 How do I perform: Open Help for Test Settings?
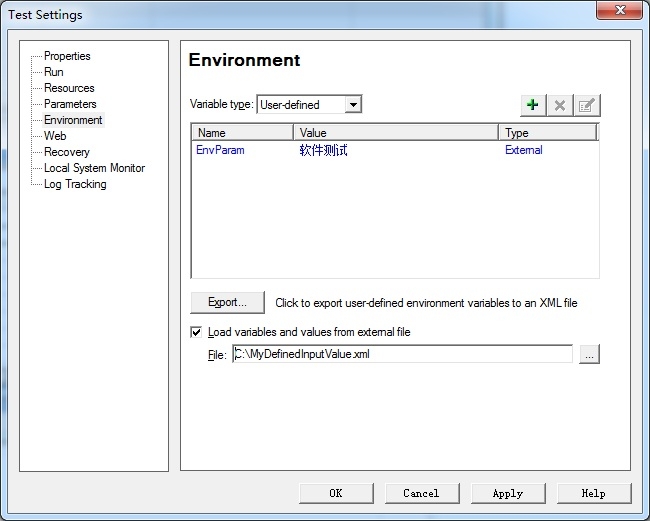tap(594, 493)
